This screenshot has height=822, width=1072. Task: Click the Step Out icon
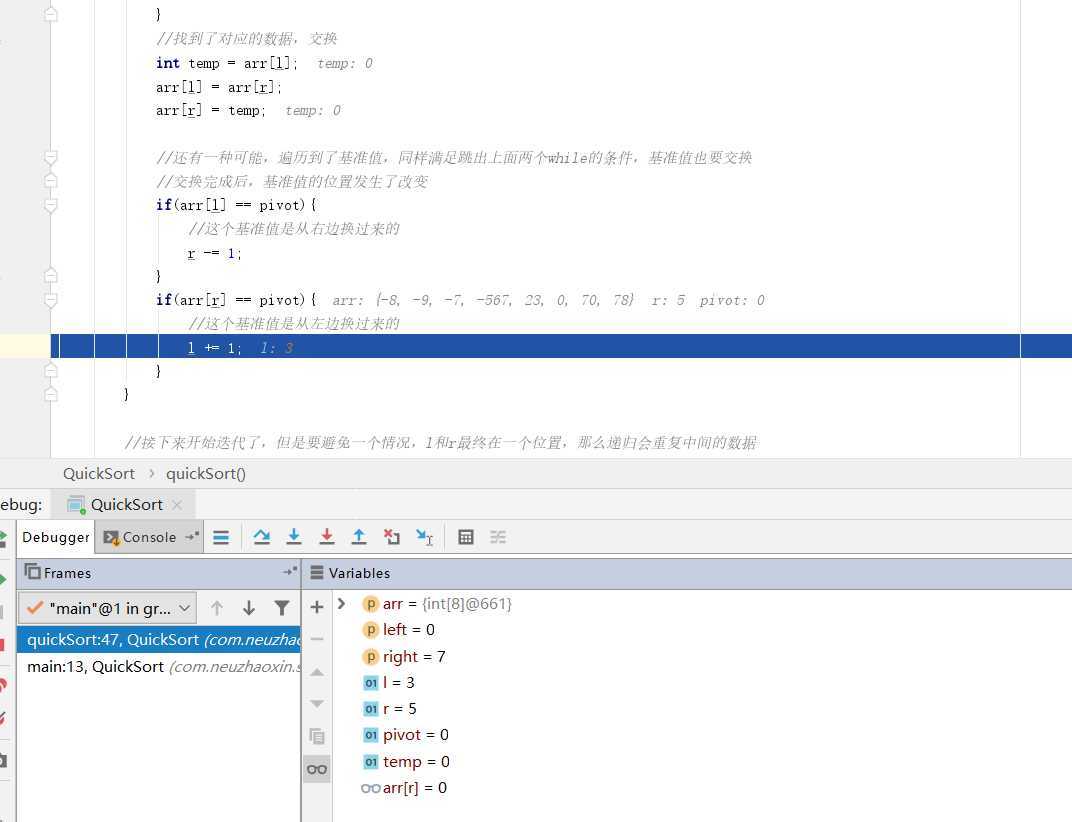tap(359, 538)
